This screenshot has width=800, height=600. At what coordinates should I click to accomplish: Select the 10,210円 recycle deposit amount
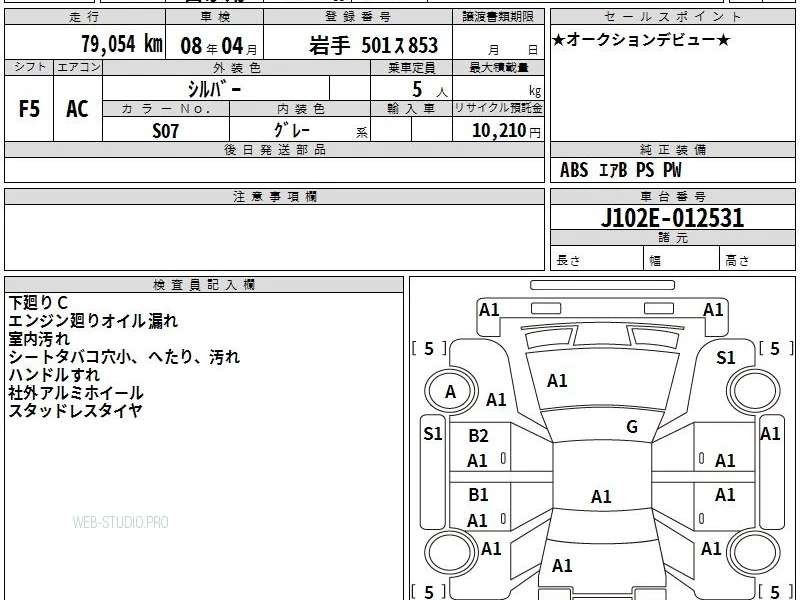506,131
